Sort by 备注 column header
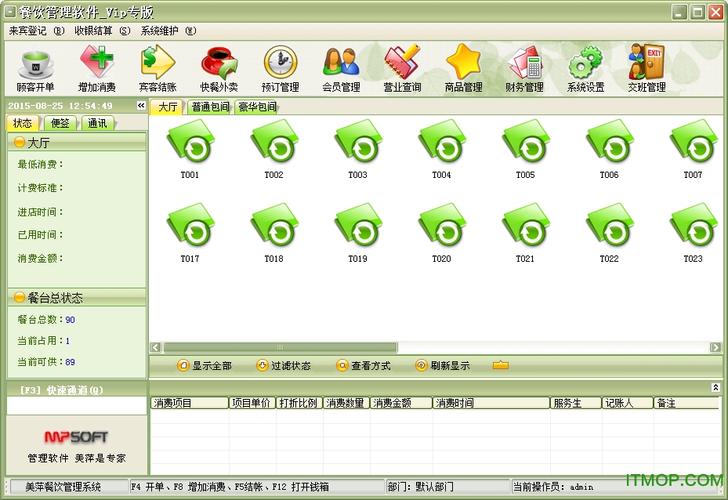The height and width of the screenshot is (500, 728). pos(686,403)
